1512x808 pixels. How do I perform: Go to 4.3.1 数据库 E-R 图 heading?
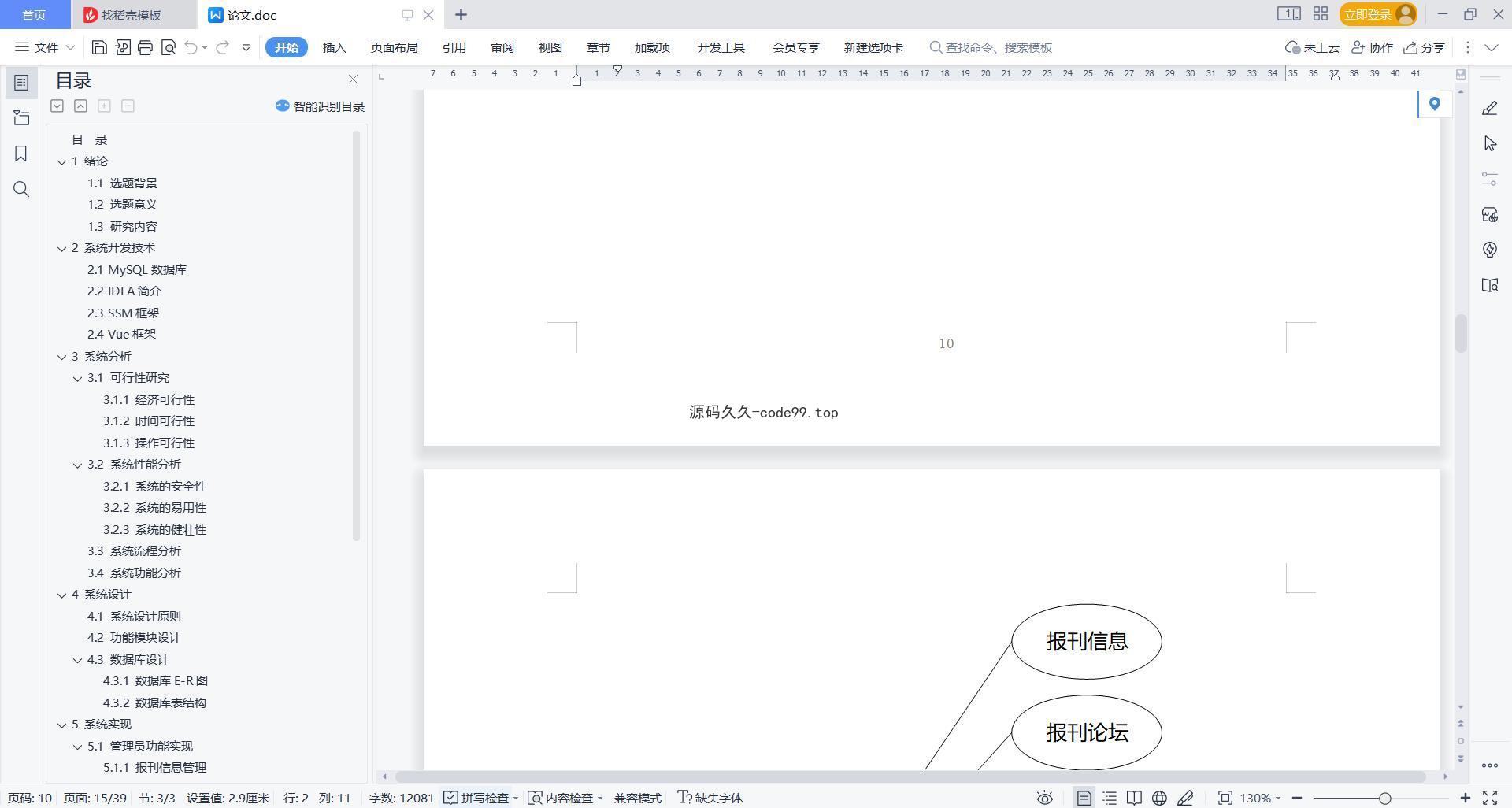click(x=155, y=681)
